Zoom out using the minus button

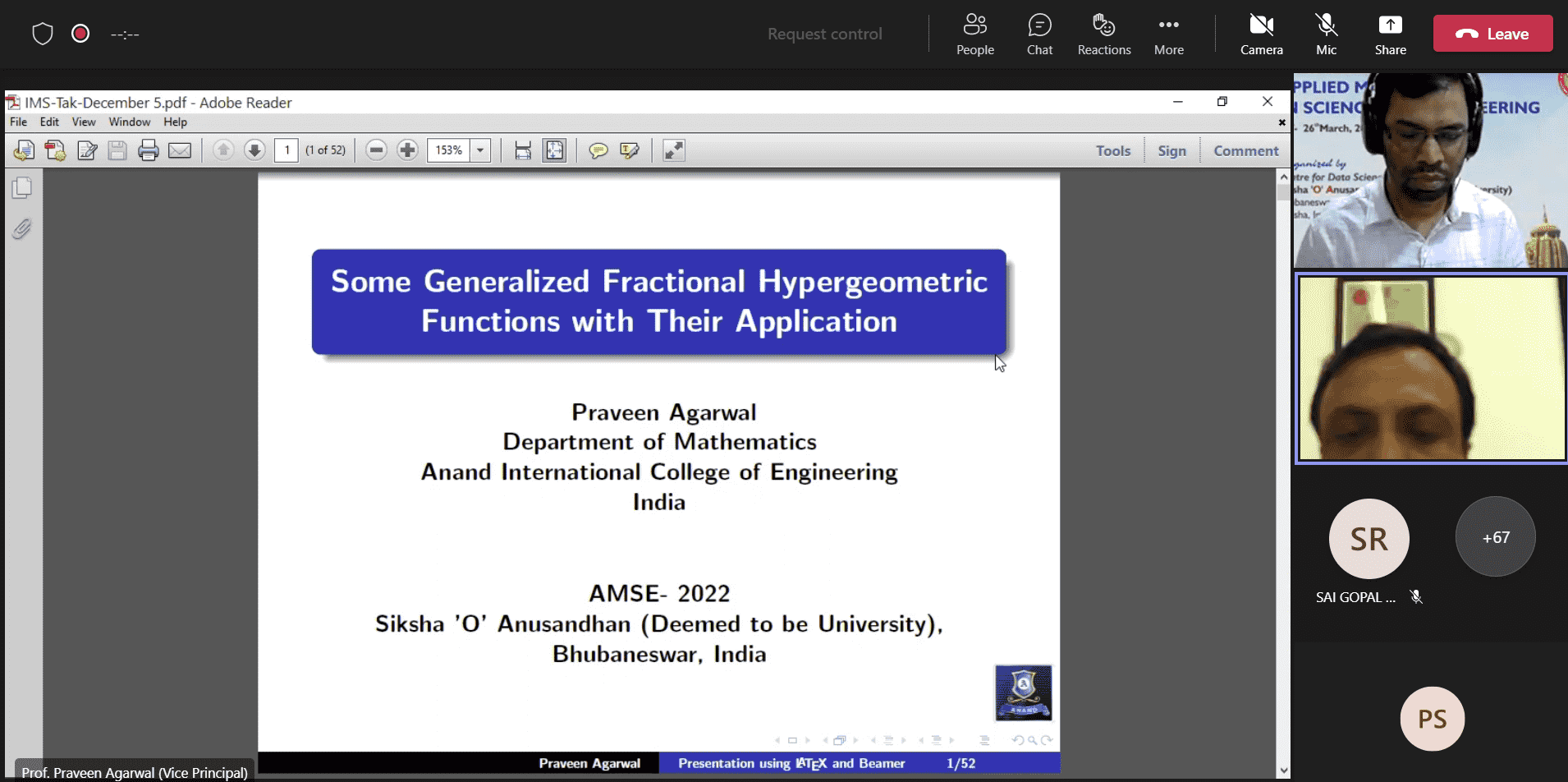(x=377, y=150)
